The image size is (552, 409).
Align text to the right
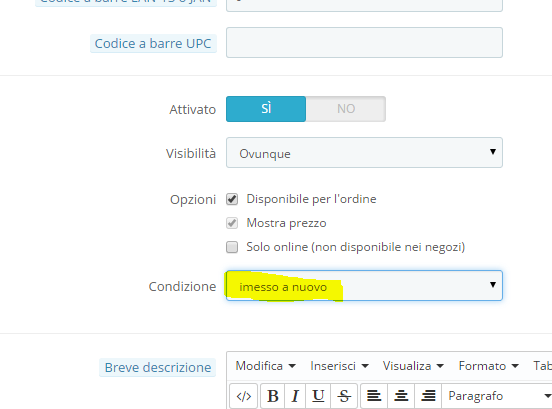point(428,396)
